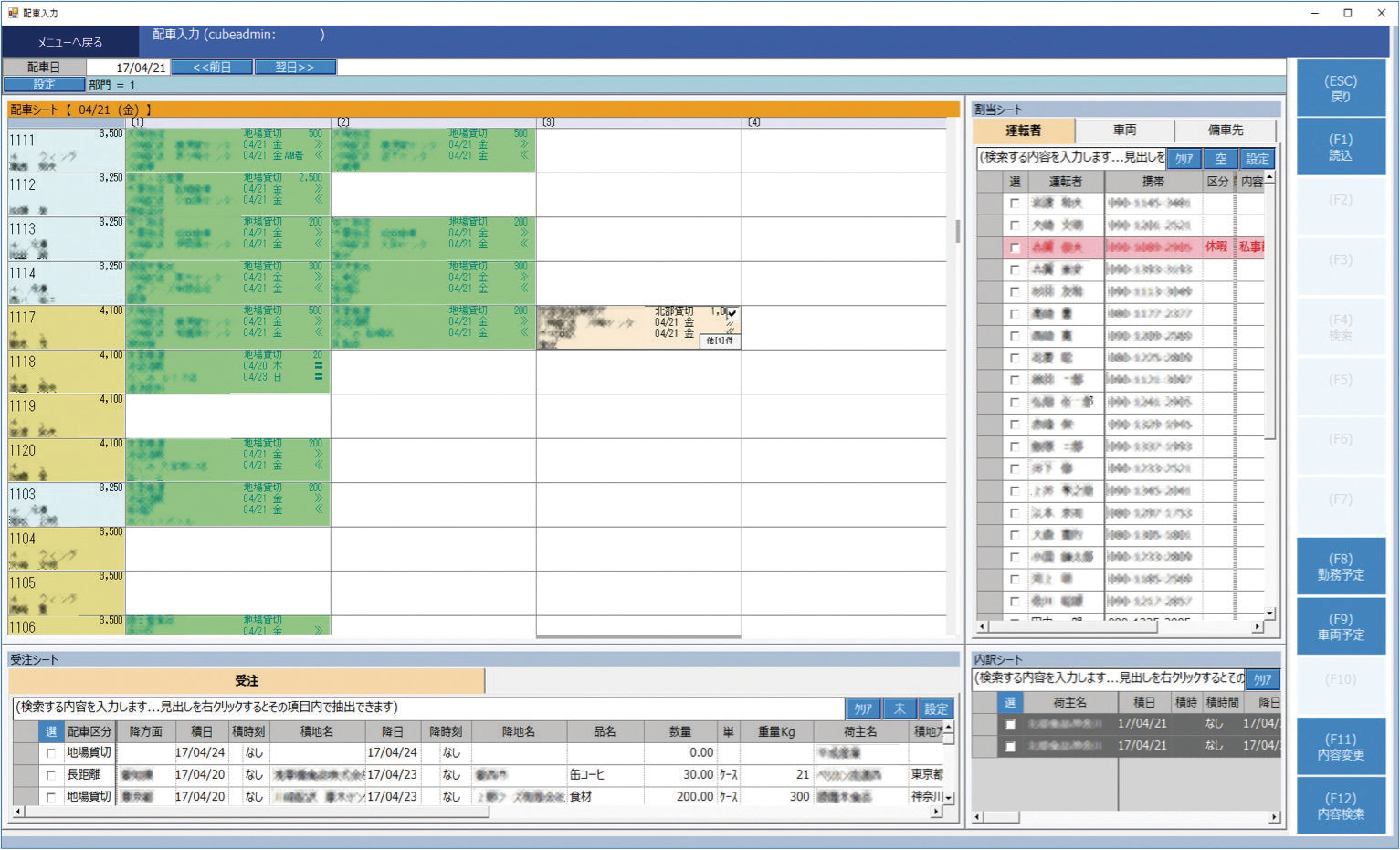1400x850 pixels.
Task: Click the 積地名 column header
Action: [317, 731]
